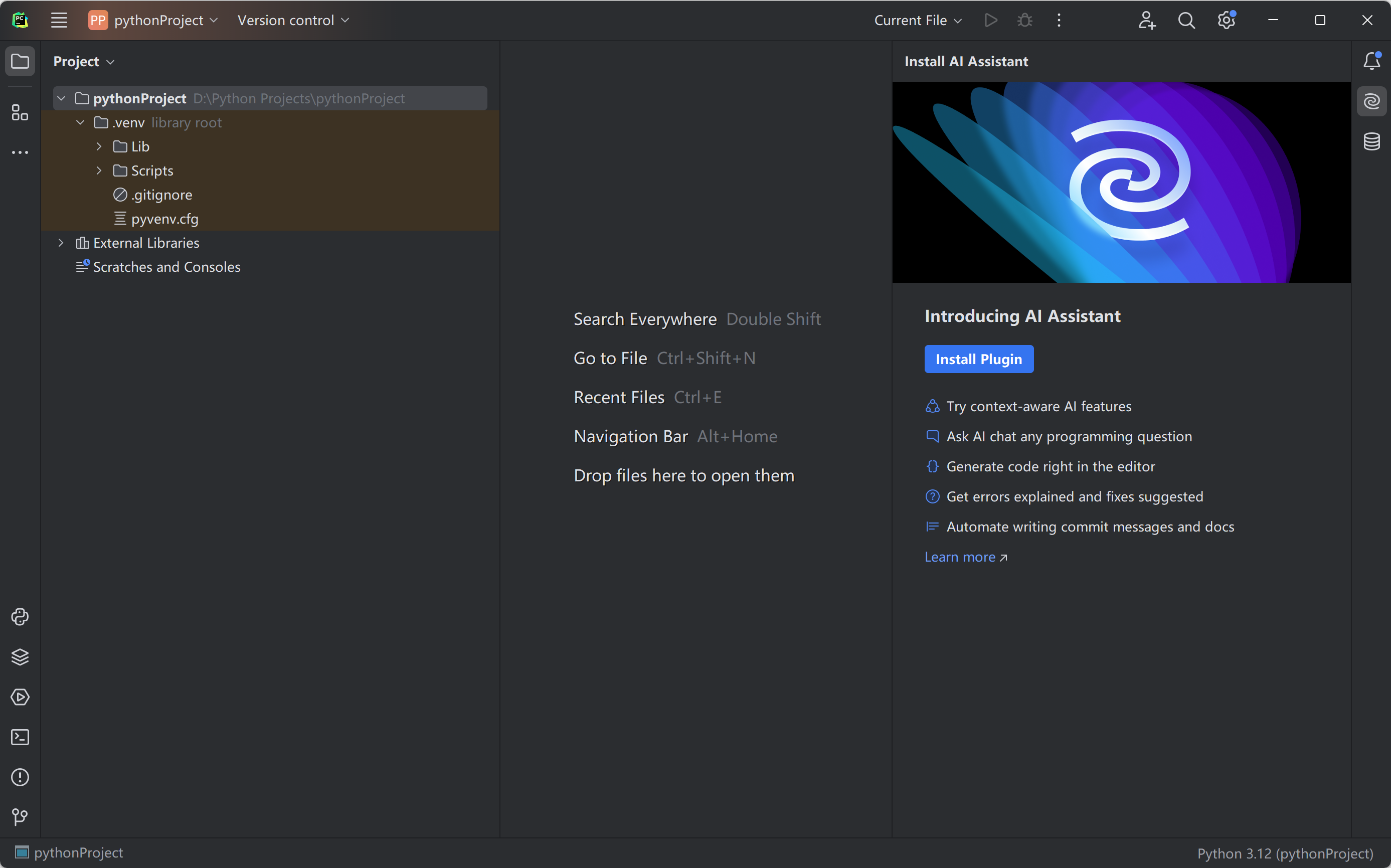The width and height of the screenshot is (1391, 868).
Task: Click 'Generate code right in the editor' text
Action: point(1051,467)
